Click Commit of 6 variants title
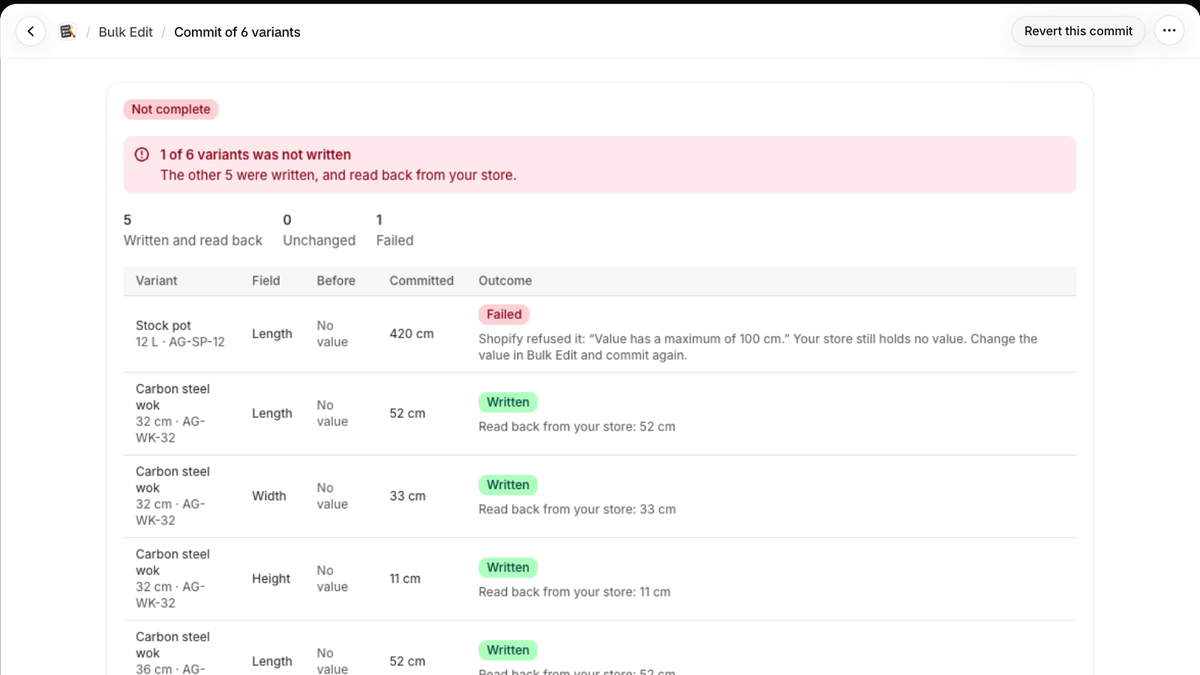This screenshot has height=675, width=1200. (237, 32)
